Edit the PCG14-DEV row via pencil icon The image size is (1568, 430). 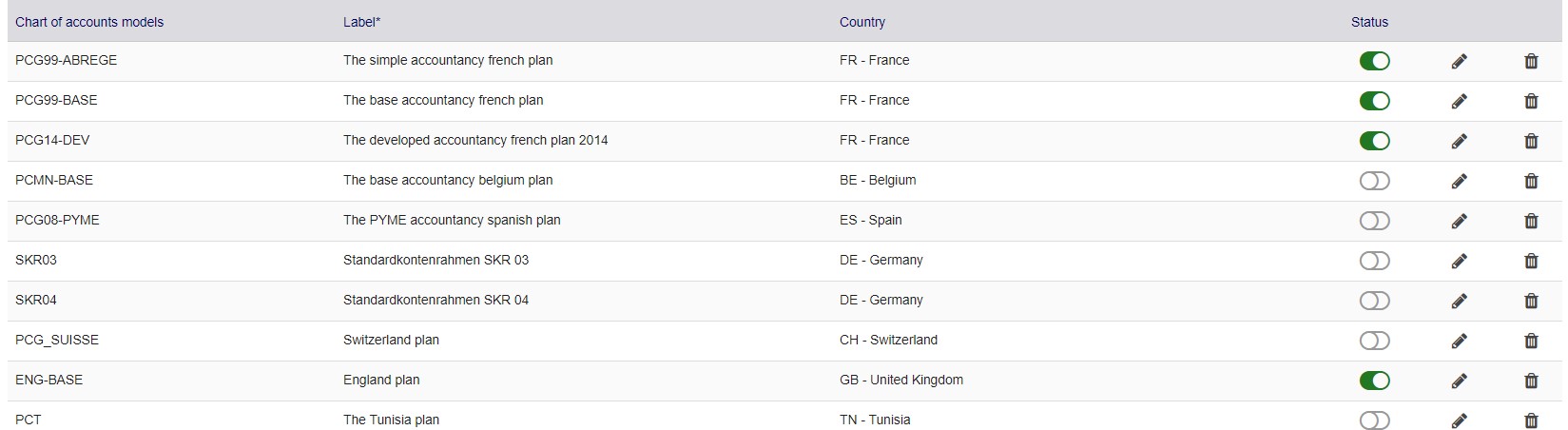[x=1460, y=141]
